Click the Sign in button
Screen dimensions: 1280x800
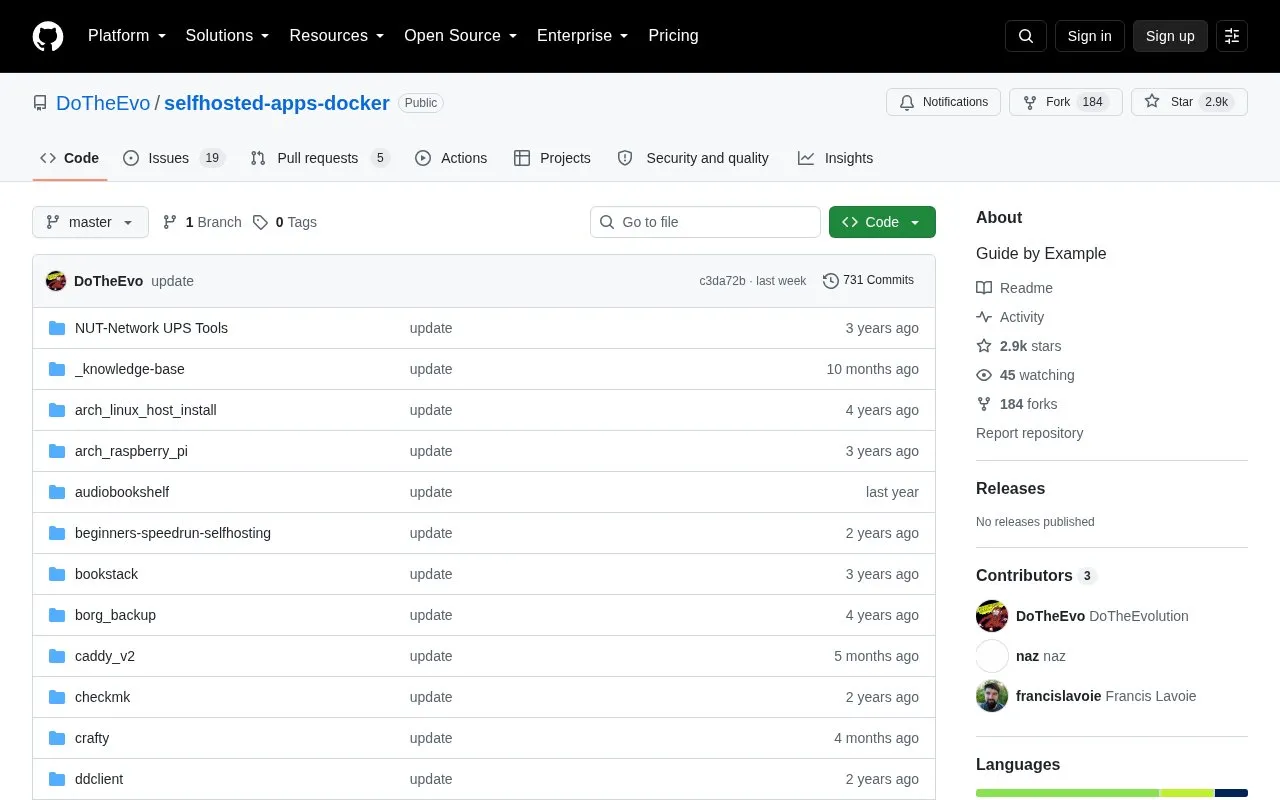pos(1090,36)
